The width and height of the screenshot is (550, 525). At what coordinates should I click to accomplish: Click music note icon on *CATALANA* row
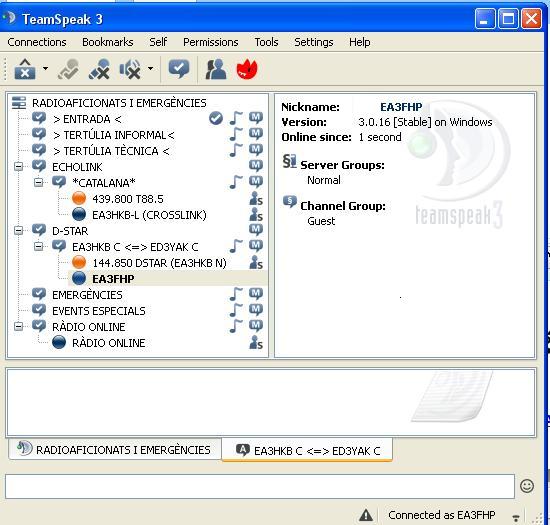pos(236,182)
